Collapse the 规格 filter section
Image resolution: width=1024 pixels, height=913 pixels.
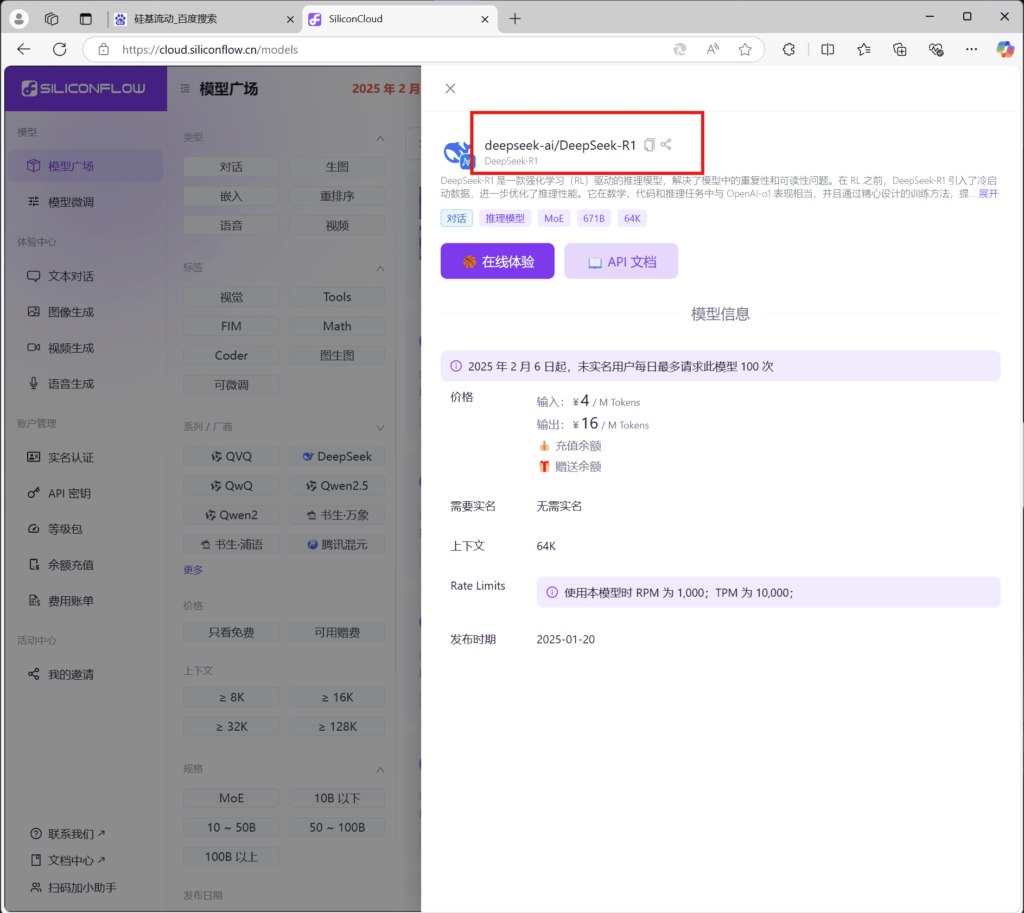pyautogui.click(x=381, y=770)
